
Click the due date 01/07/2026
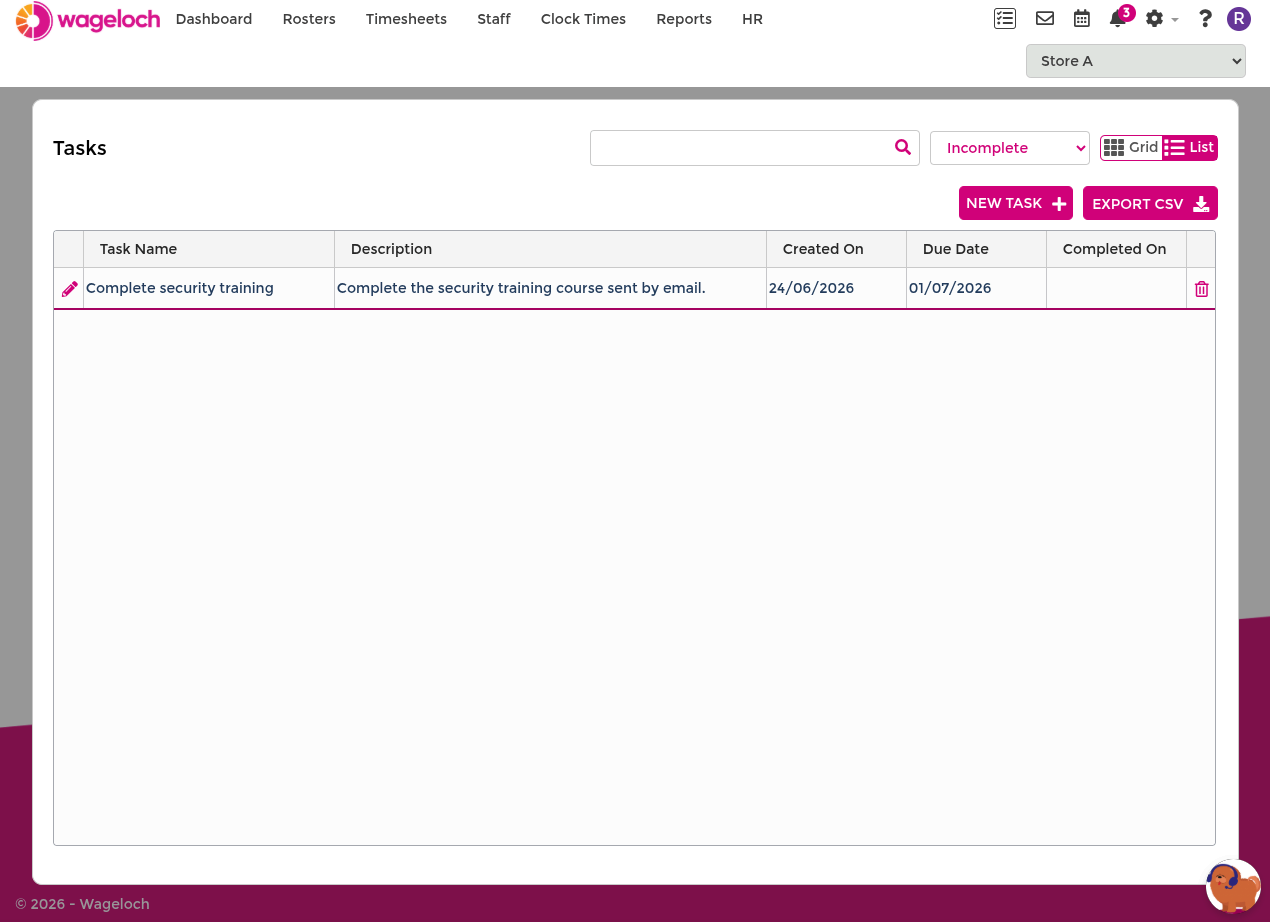pyautogui.click(x=950, y=288)
